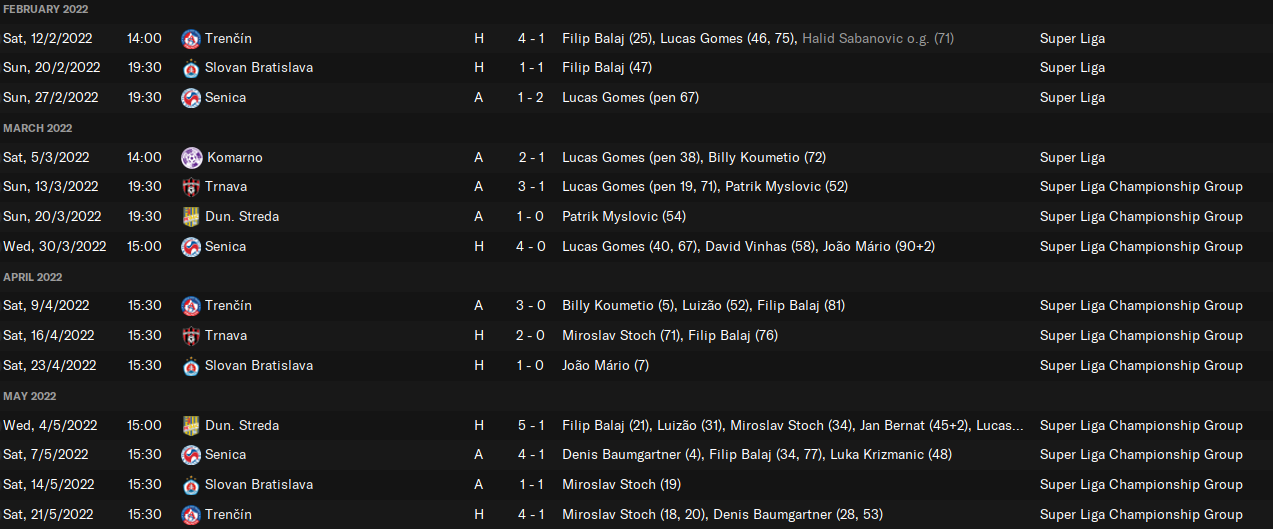The image size is (1273, 529).
Task: Open Super Liga Championship Group on 13/3/2022 row
Action: click(1141, 186)
